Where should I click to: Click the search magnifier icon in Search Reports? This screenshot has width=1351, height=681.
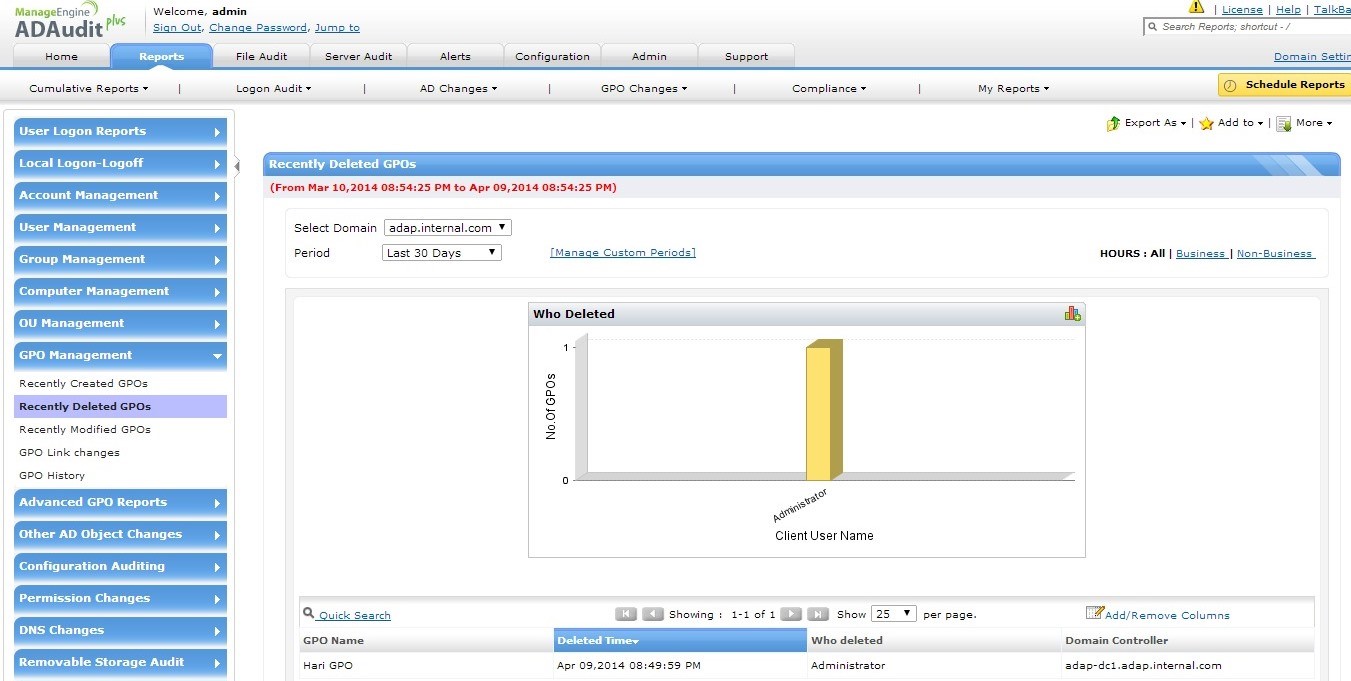pyautogui.click(x=1153, y=27)
